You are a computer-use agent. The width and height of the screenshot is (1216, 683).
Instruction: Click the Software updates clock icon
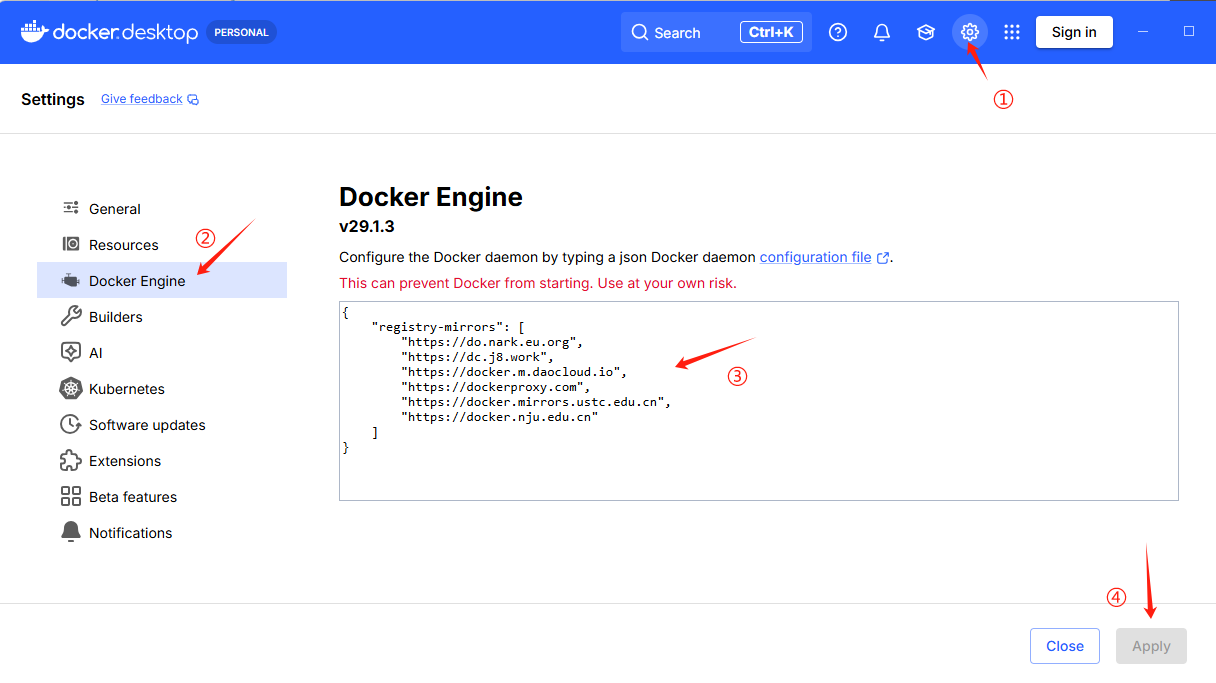coord(71,424)
